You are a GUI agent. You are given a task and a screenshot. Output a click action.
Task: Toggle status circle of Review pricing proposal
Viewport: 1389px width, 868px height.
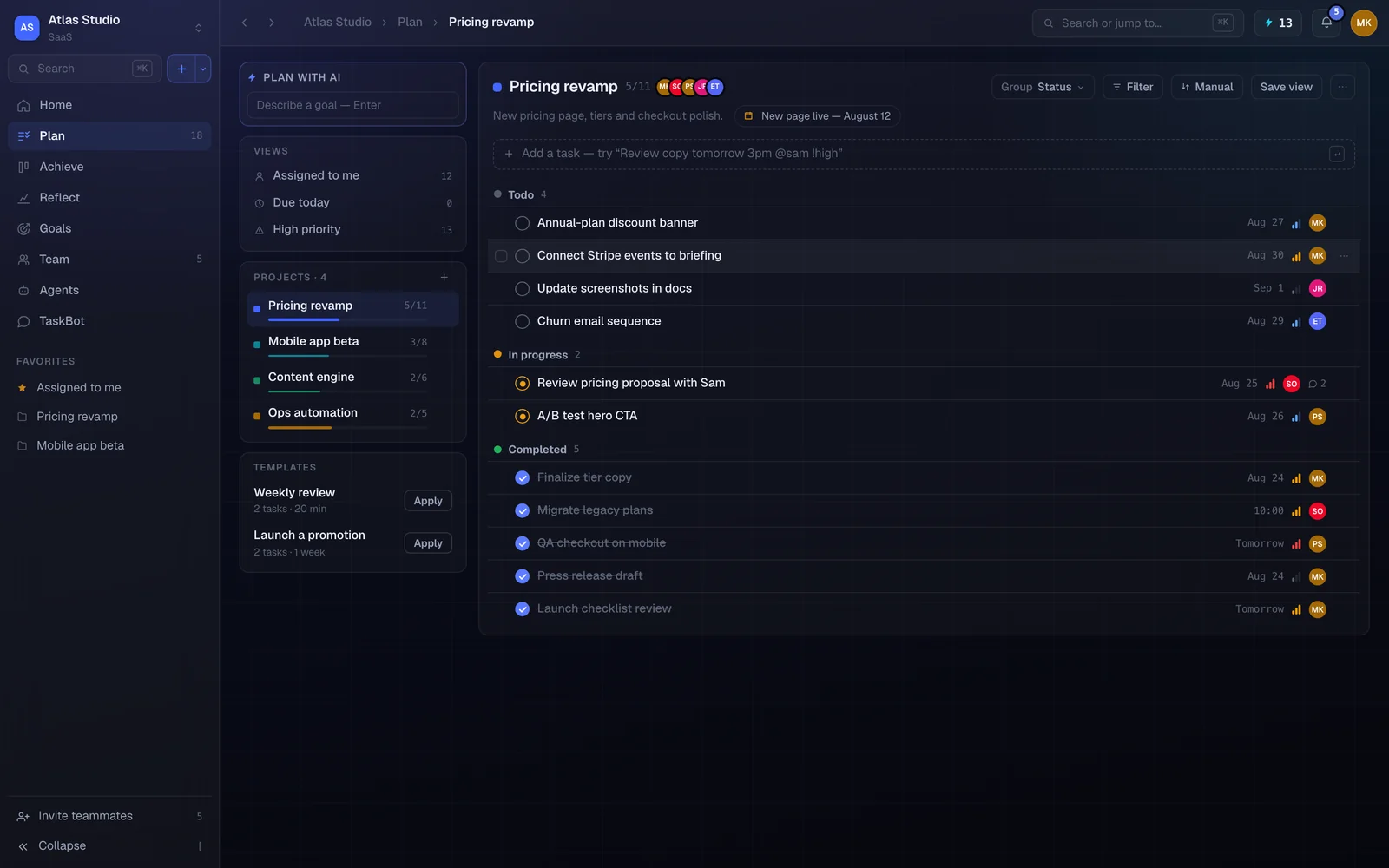(522, 384)
